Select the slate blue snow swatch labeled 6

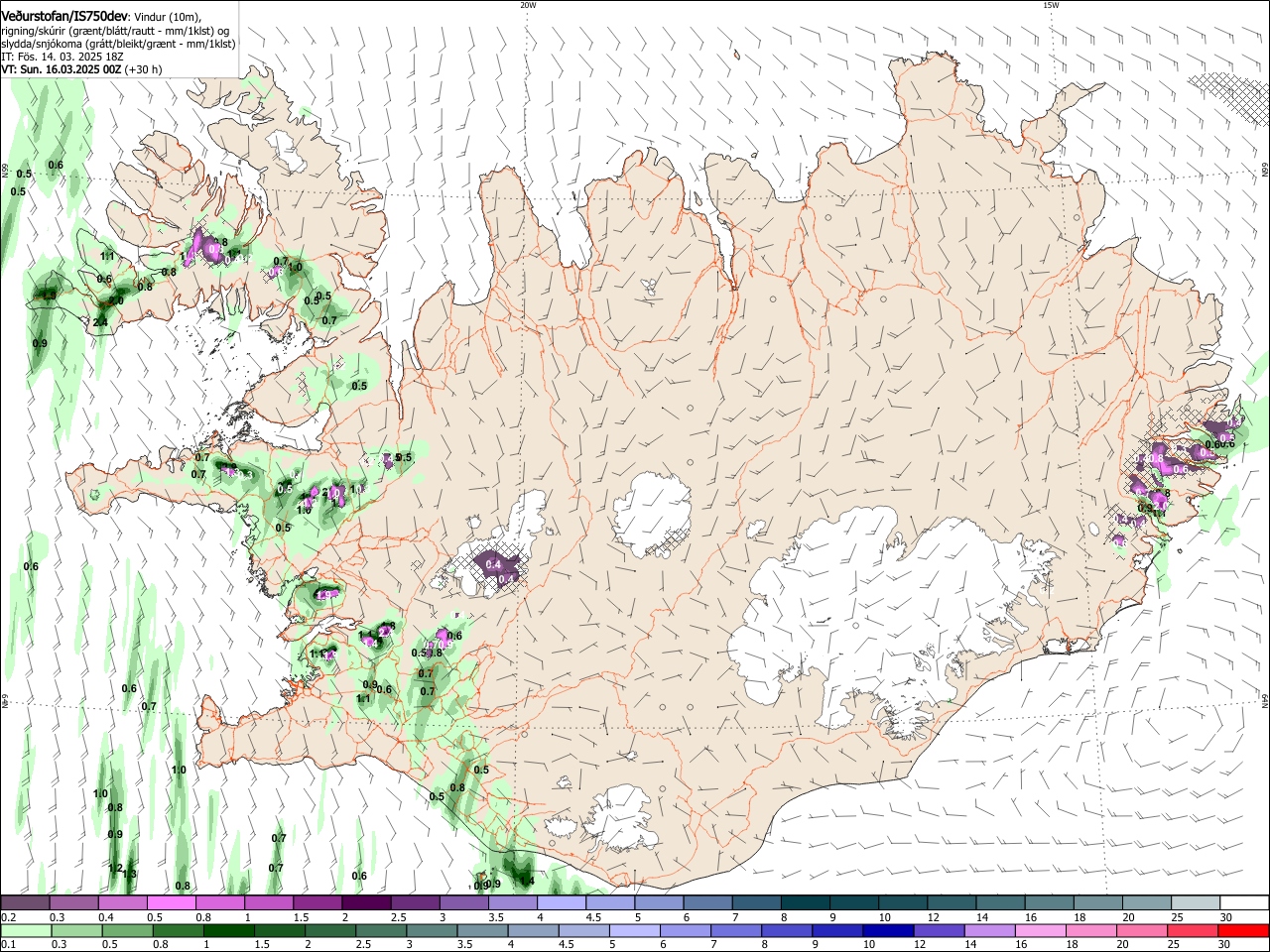tap(708, 902)
